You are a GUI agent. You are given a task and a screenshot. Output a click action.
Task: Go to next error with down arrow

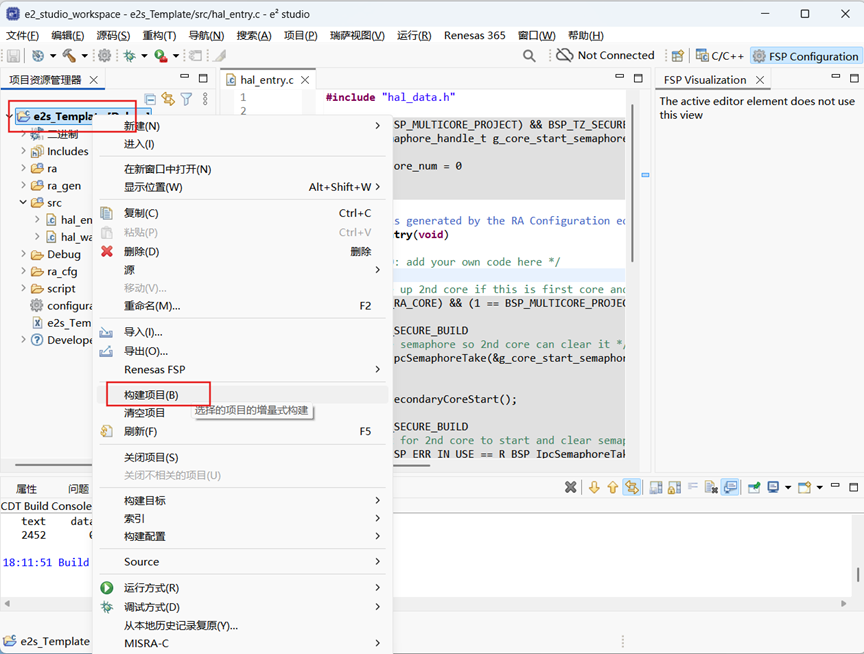pos(594,487)
